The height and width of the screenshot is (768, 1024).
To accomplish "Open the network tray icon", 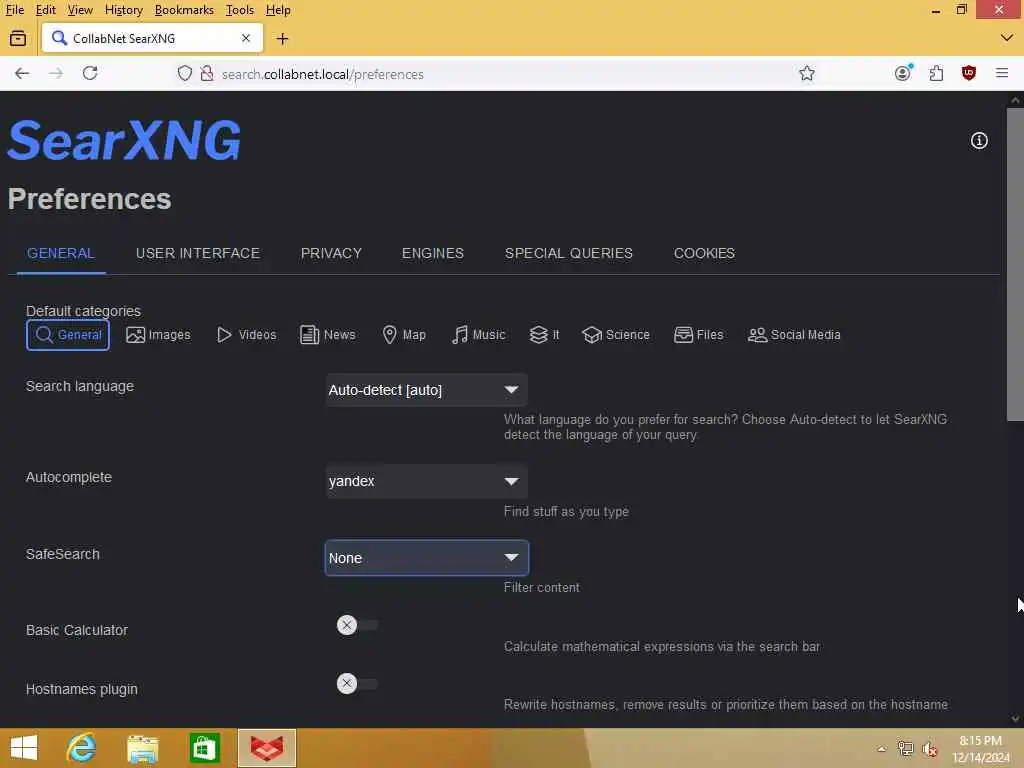I will [905, 749].
